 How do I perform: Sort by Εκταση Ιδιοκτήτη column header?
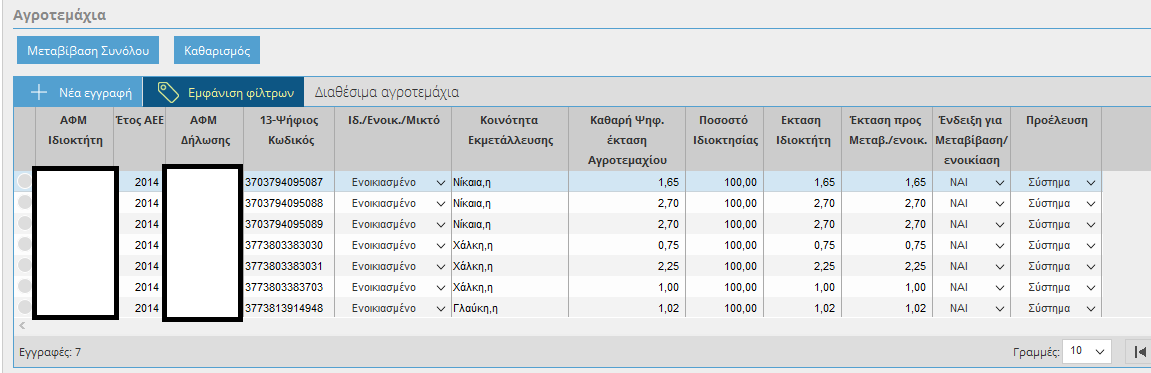pos(803,140)
